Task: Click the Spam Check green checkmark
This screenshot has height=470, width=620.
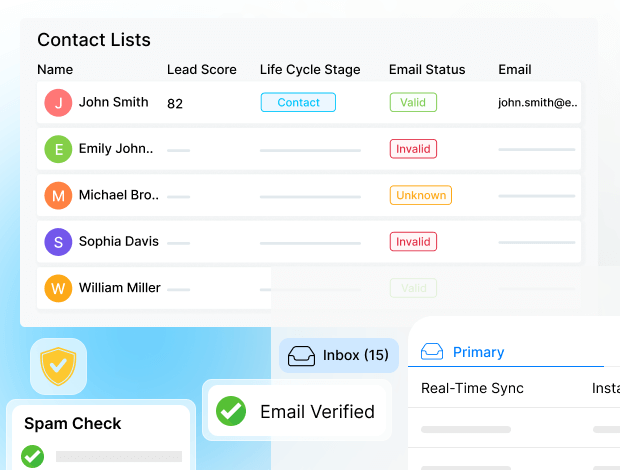Action: [x=33, y=456]
